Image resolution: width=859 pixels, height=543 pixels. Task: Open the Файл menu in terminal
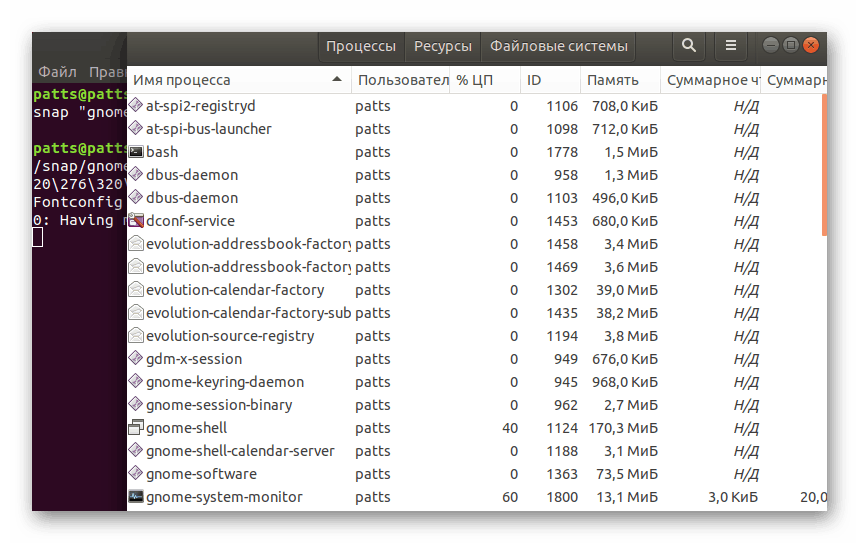[57, 72]
